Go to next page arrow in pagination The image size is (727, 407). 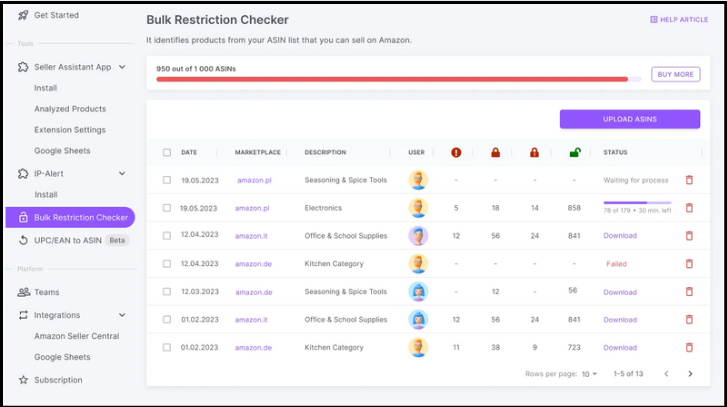click(x=690, y=374)
